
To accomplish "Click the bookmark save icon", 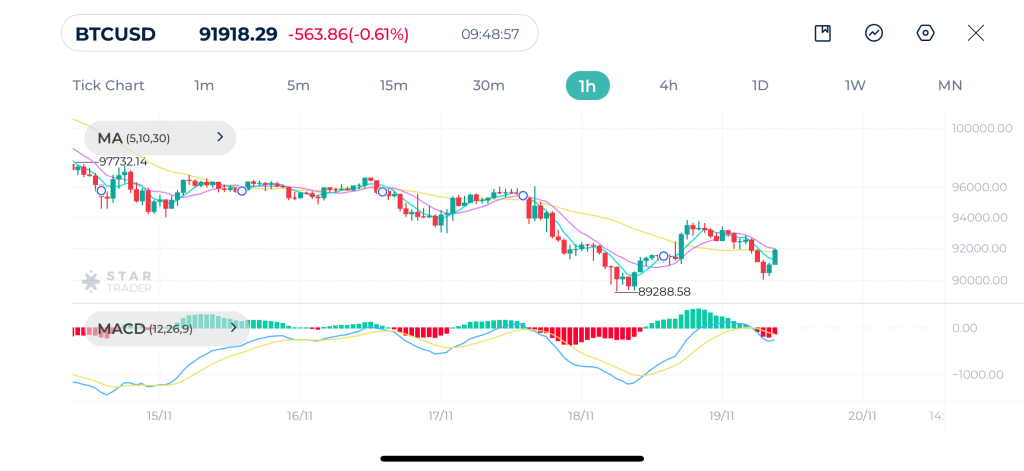I will tap(823, 33).
